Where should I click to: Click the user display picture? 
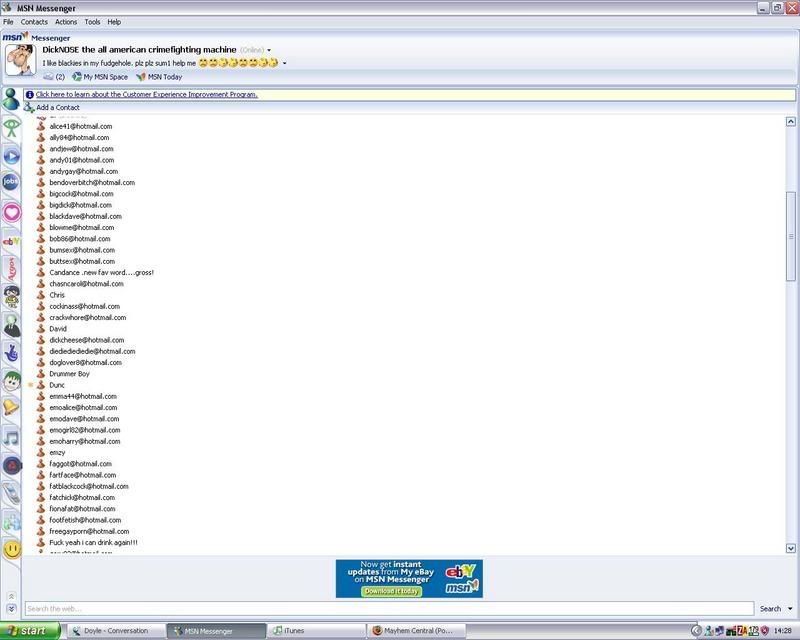20,59
